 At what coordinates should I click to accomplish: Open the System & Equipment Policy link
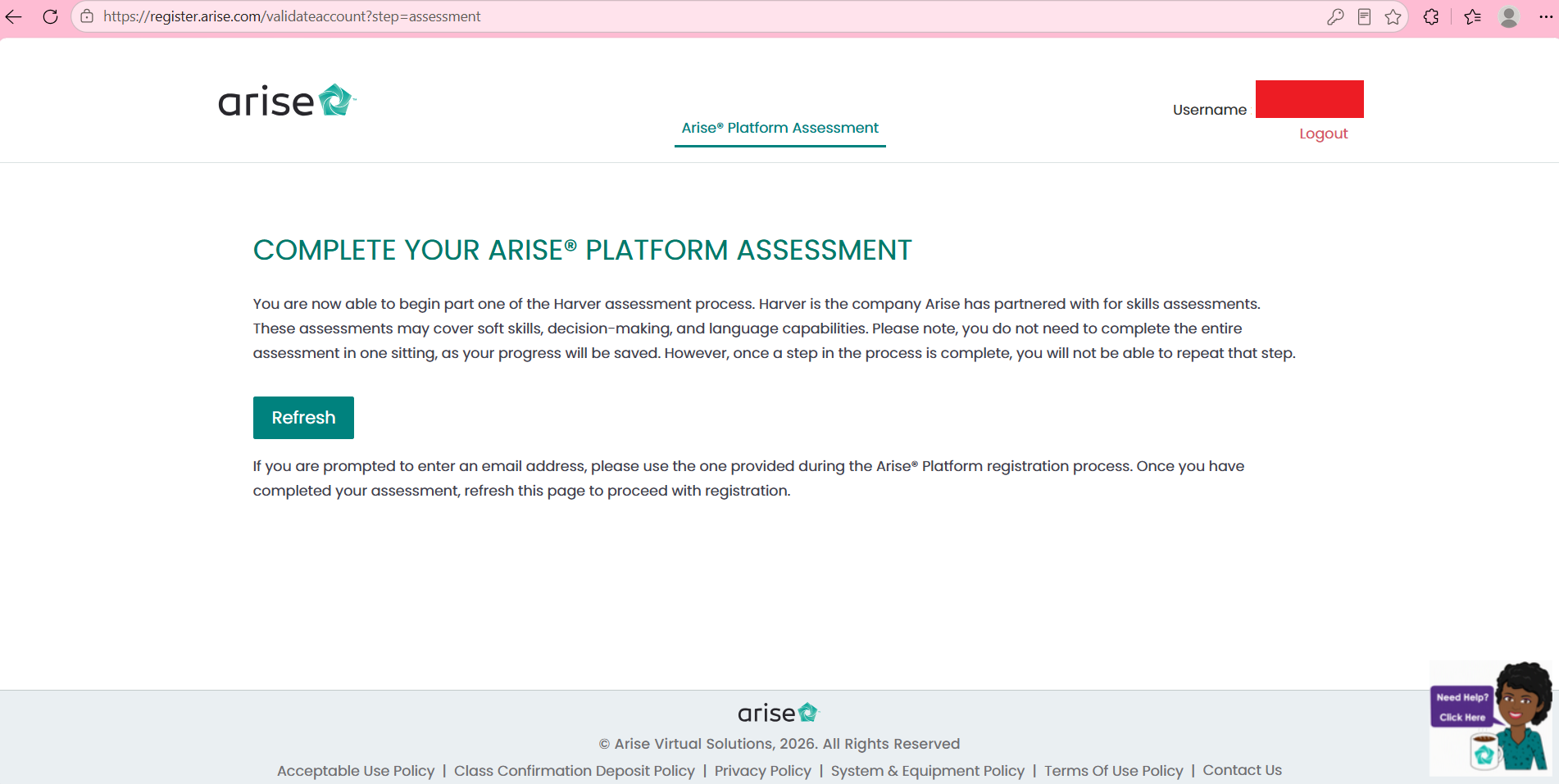[x=928, y=771]
